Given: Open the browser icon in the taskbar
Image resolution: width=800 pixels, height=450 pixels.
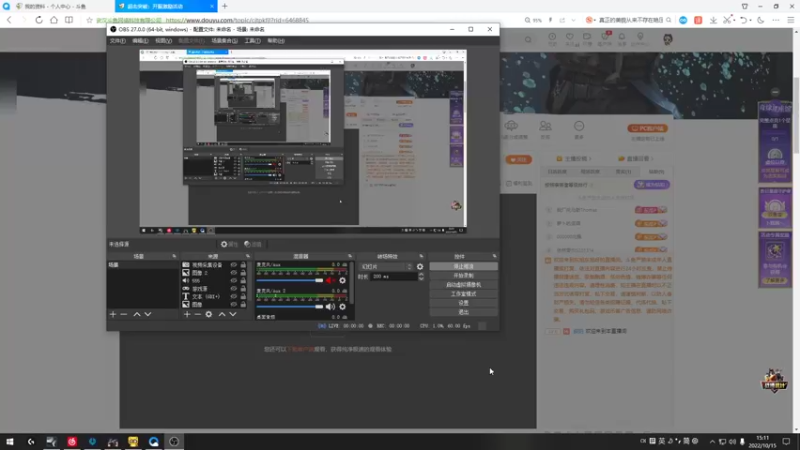Looking at the screenshot, I should [154, 441].
